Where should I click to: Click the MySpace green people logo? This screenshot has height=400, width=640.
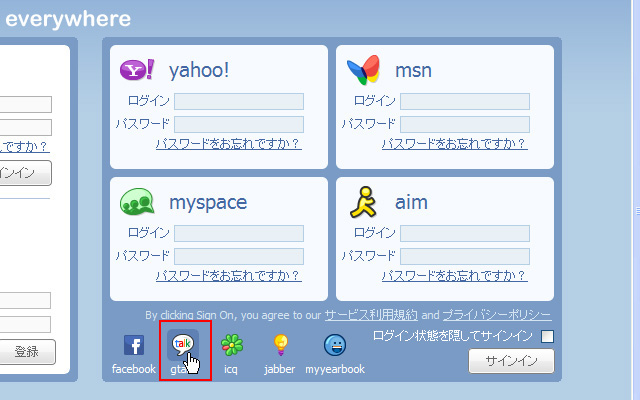[137, 202]
